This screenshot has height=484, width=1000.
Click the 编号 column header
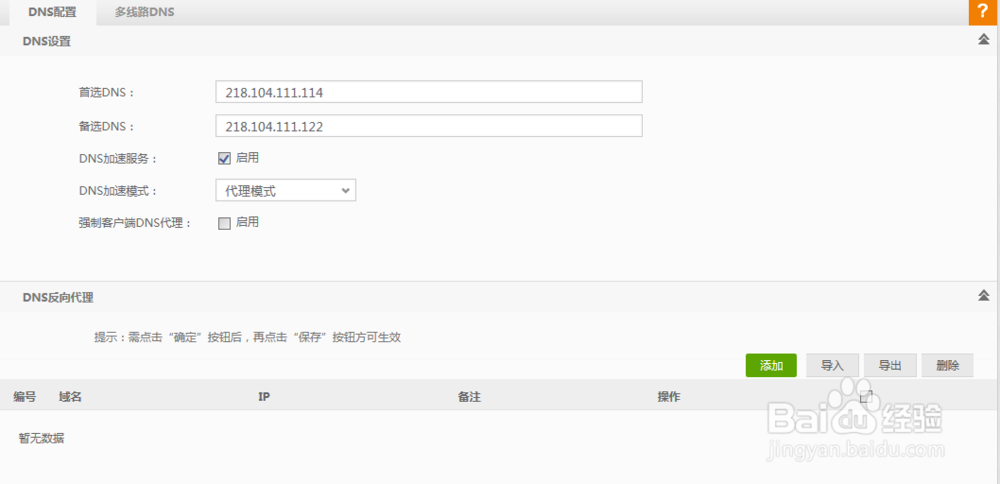point(24,397)
